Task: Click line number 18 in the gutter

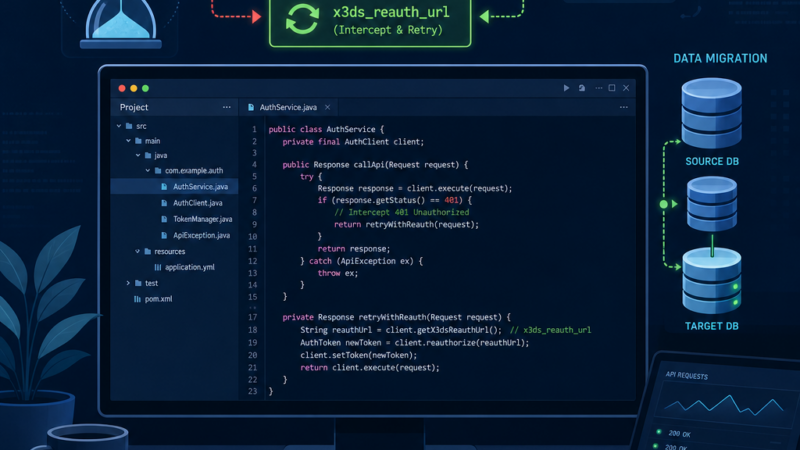Action: (x=253, y=330)
